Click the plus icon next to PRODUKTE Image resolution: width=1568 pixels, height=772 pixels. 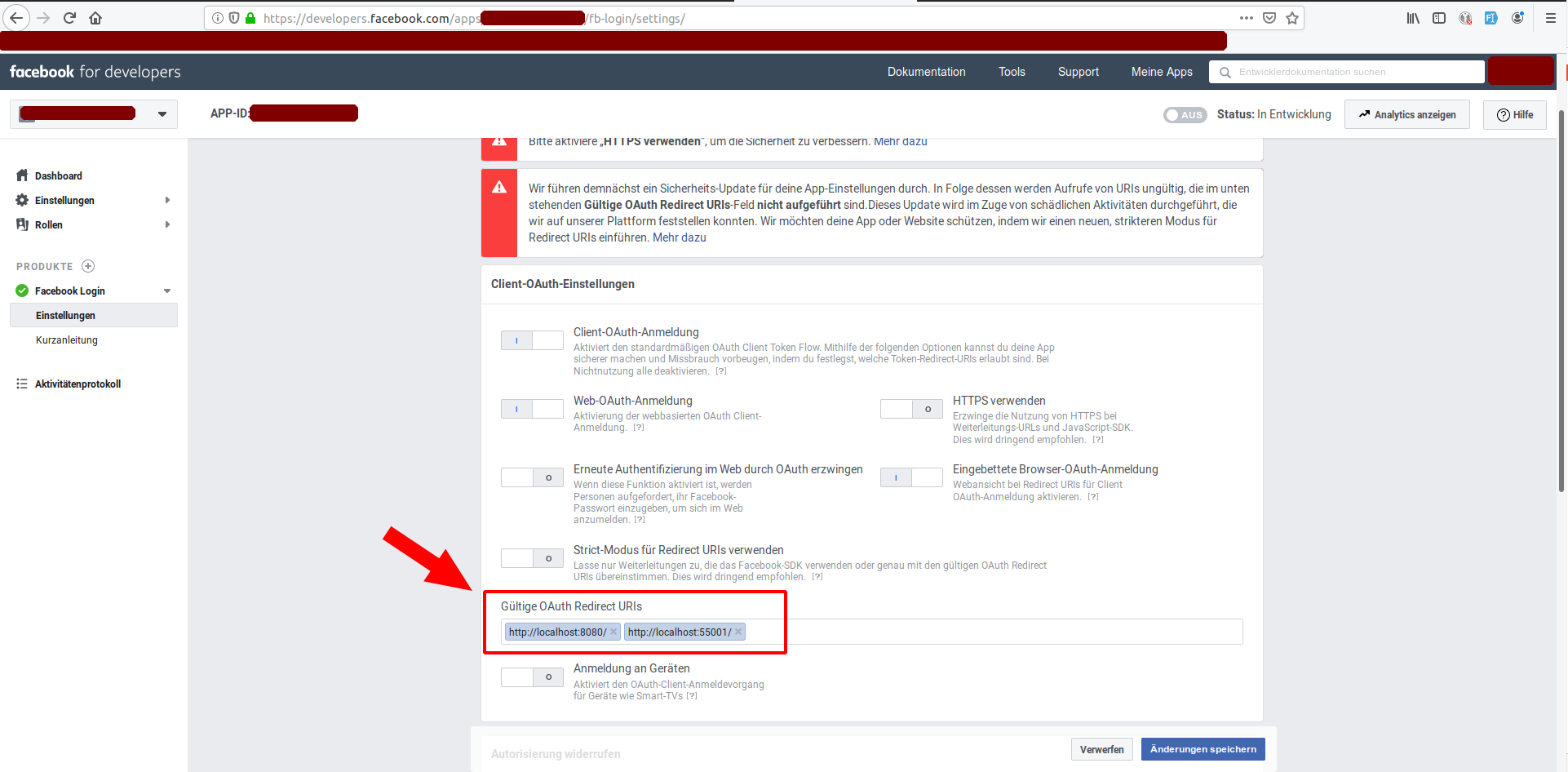click(88, 266)
